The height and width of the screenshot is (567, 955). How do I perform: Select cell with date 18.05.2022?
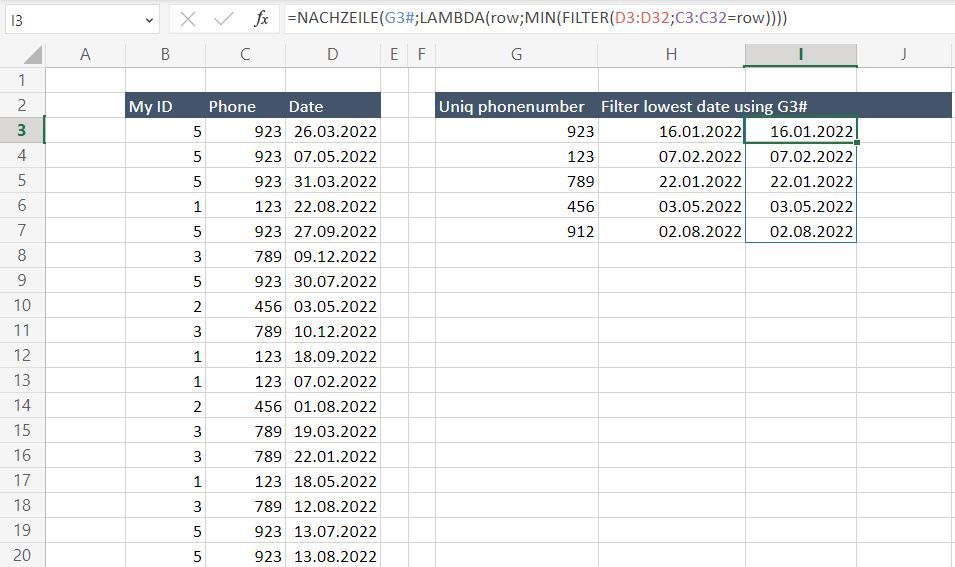click(x=333, y=480)
